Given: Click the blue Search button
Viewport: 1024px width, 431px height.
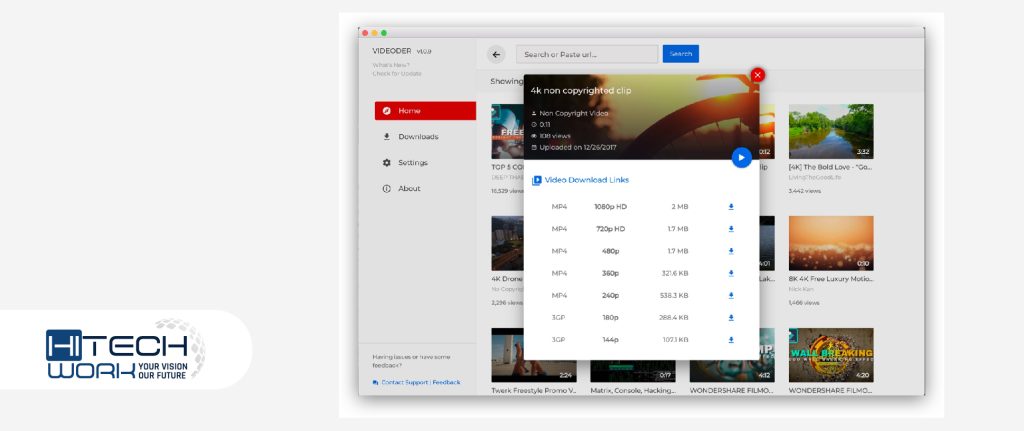Looking at the screenshot, I should (680, 54).
